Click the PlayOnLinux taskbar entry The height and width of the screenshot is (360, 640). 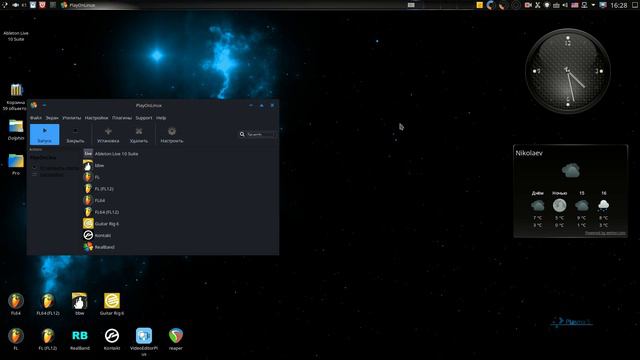[x=78, y=5]
